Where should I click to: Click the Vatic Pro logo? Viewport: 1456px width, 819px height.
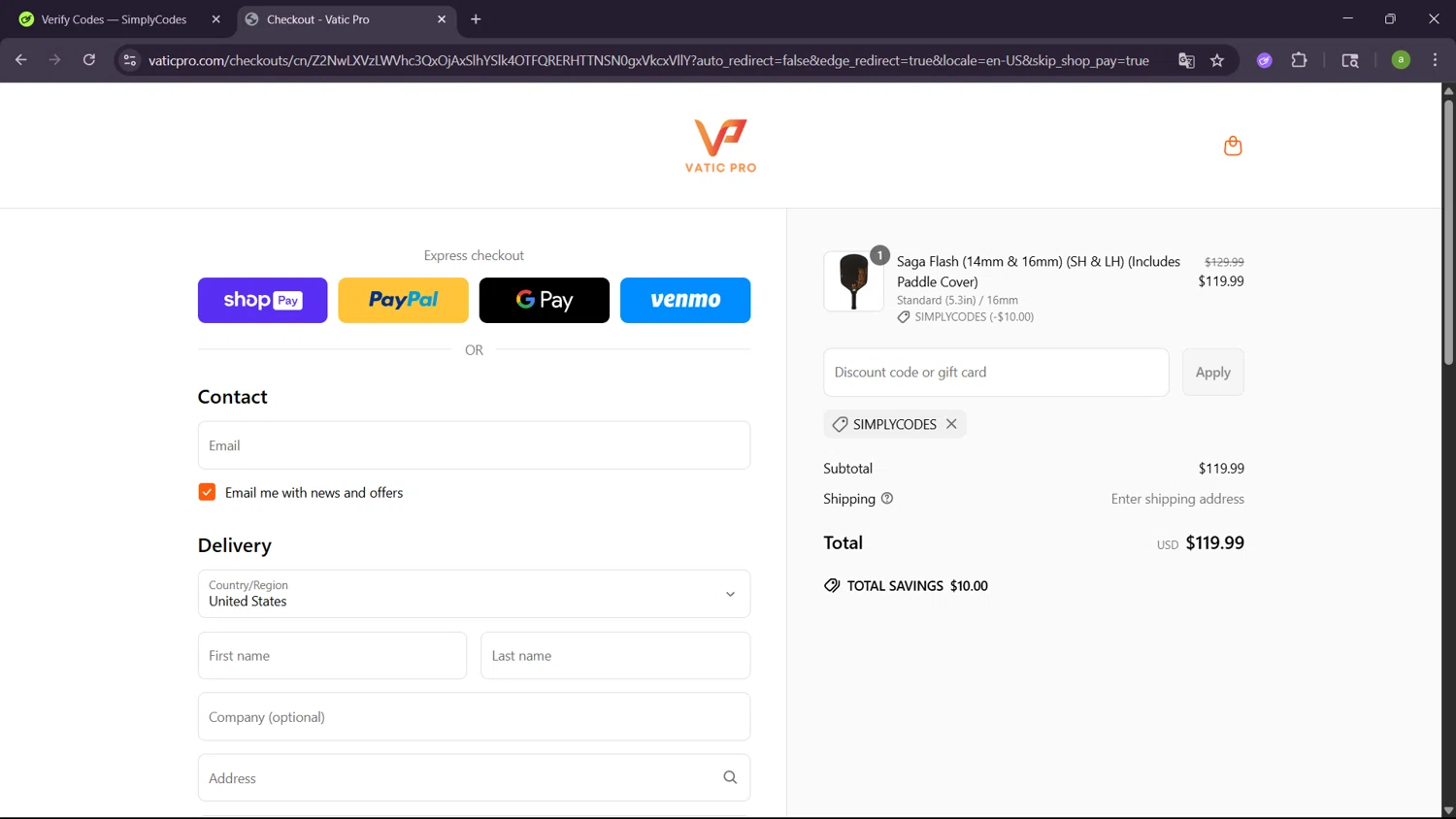[x=720, y=146]
